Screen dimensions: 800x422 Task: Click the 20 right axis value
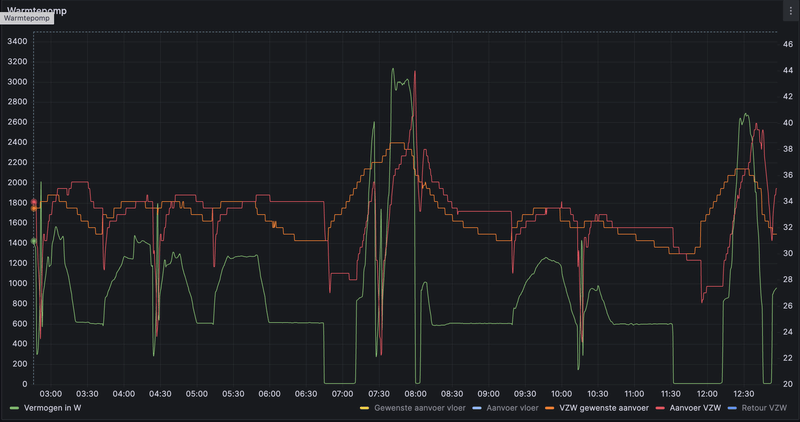(x=788, y=384)
